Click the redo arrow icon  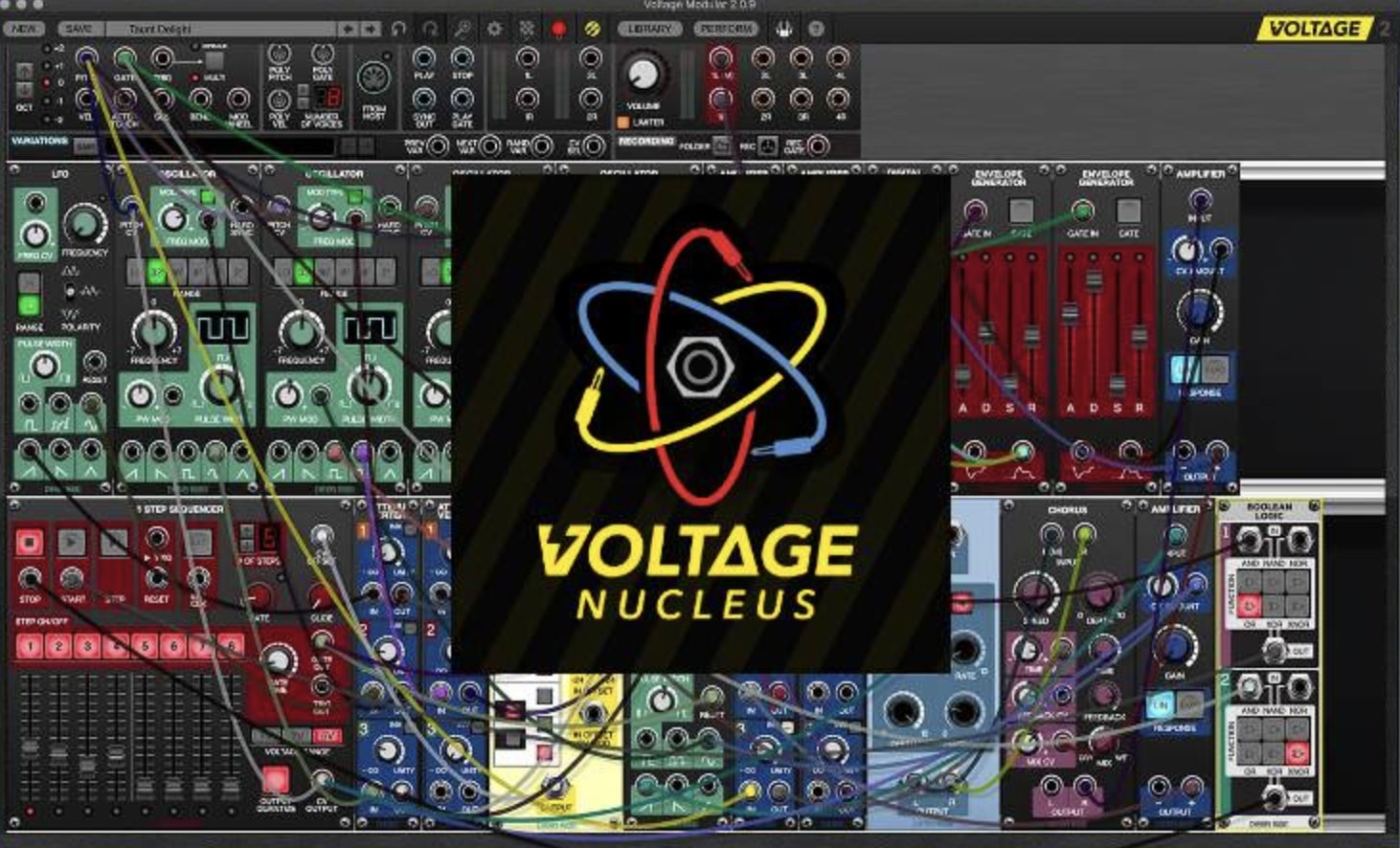coord(431,29)
